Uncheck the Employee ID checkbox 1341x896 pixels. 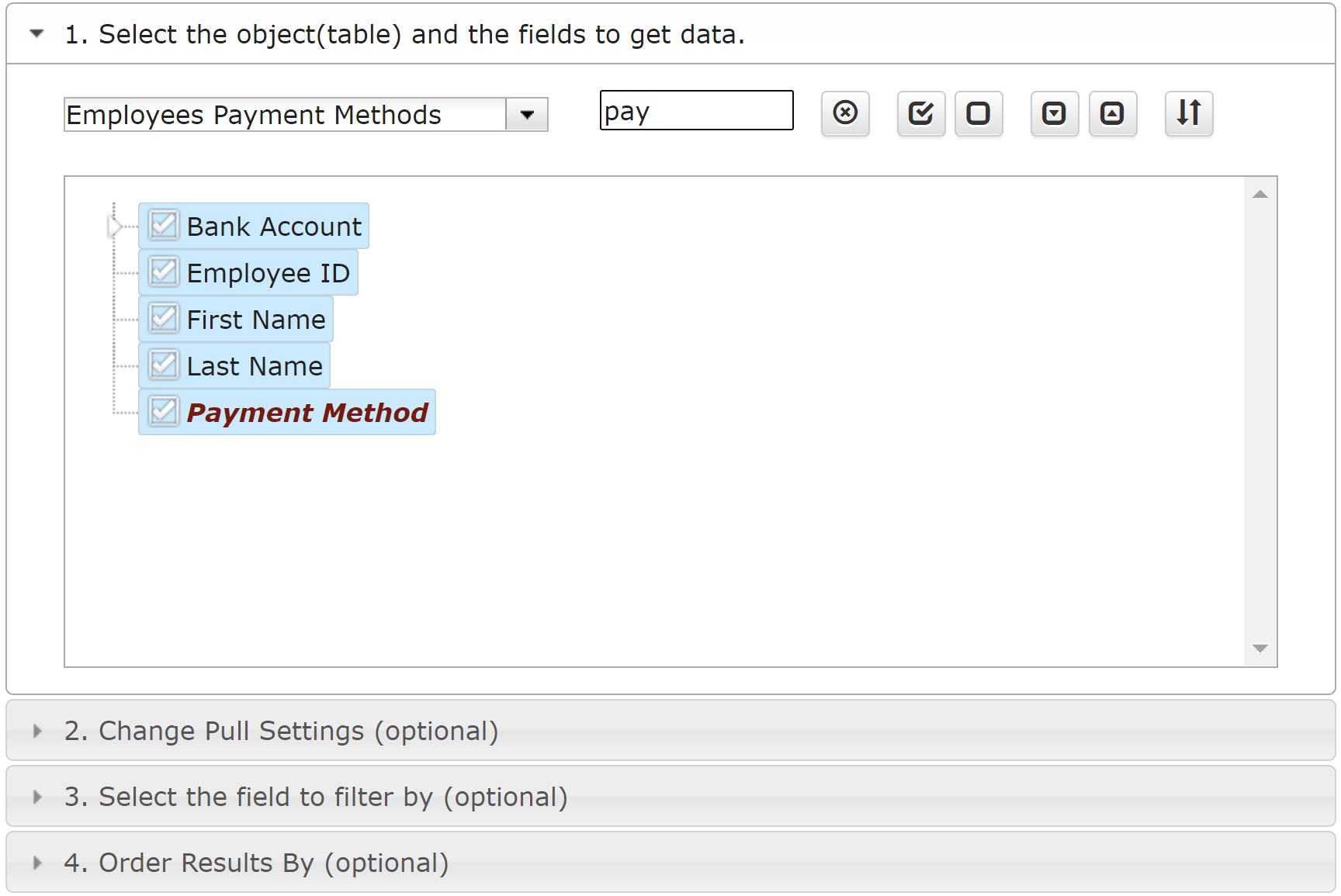coord(164,272)
